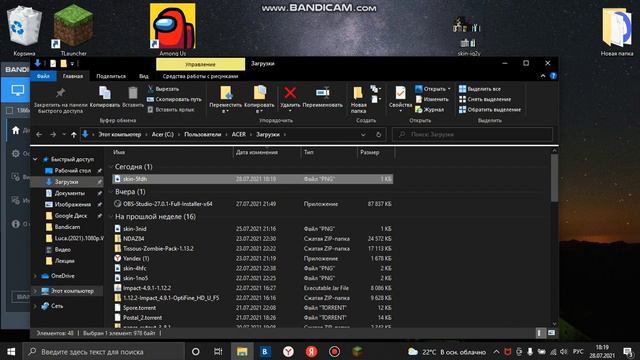Open Among Us desktop shortcut
The height and width of the screenshot is (360, 640).
[172, 30]
